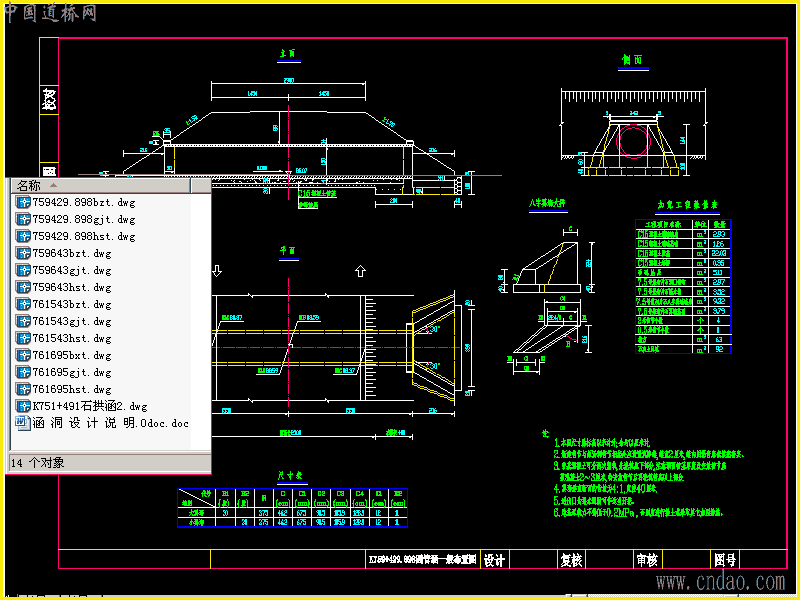Click the DWG icon beside 759429.898bzt.dwg

pos(24,202)
